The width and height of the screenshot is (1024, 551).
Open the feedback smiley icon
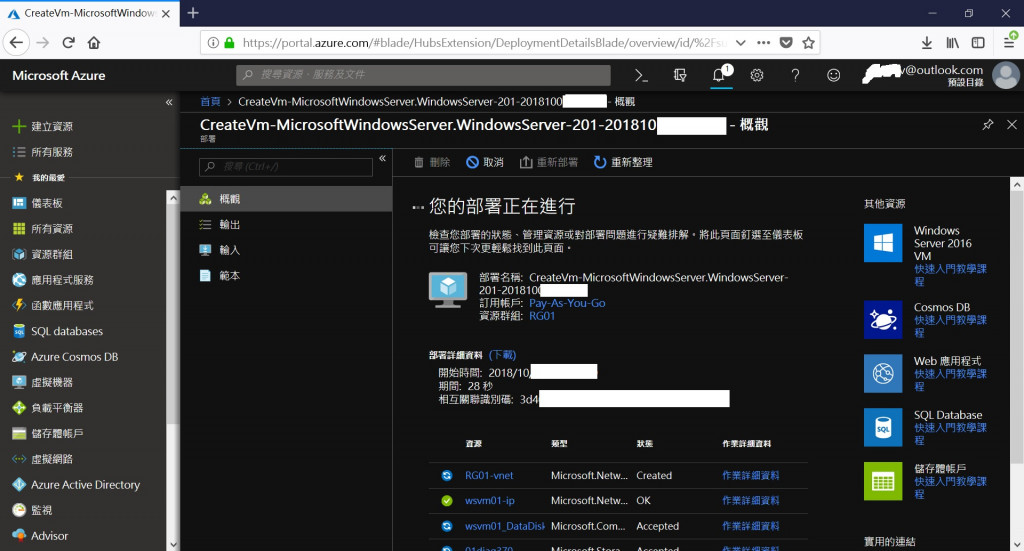point(833,76)
